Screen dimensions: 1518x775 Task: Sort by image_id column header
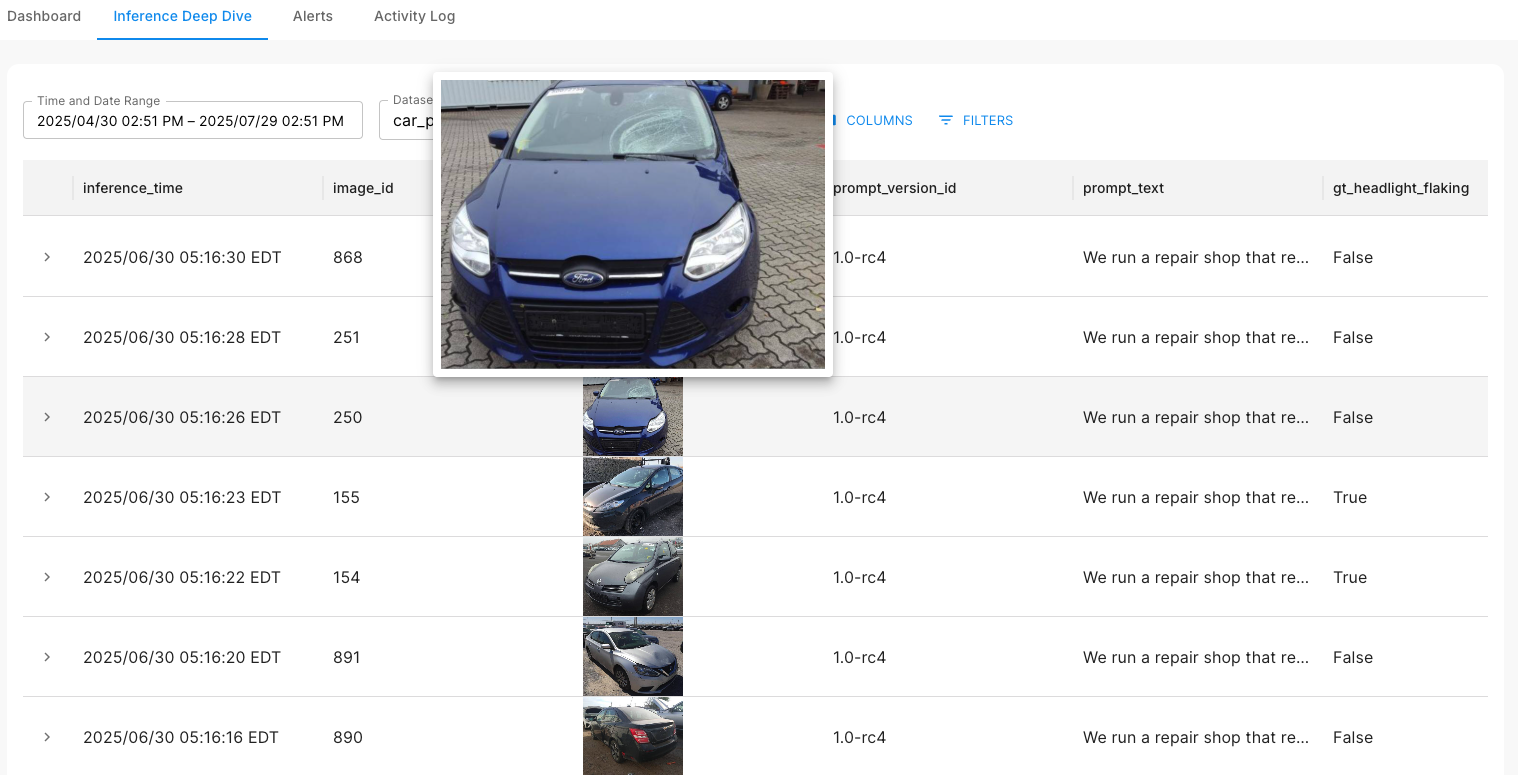coord(363,188)
